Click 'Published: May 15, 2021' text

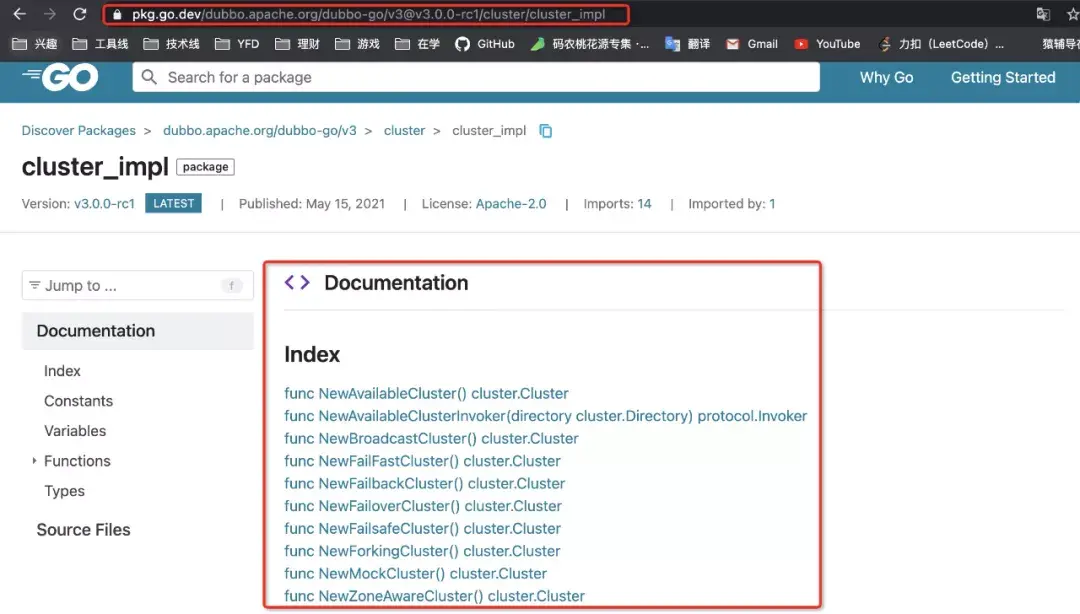[312, 204]
